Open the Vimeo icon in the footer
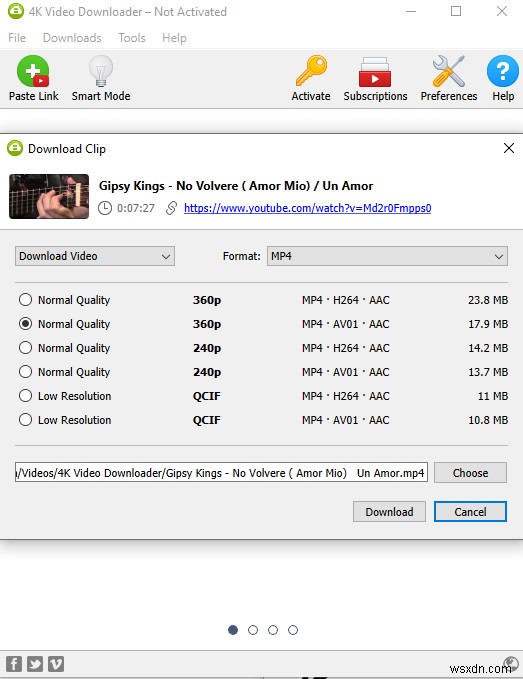 (x=56, y=664)
